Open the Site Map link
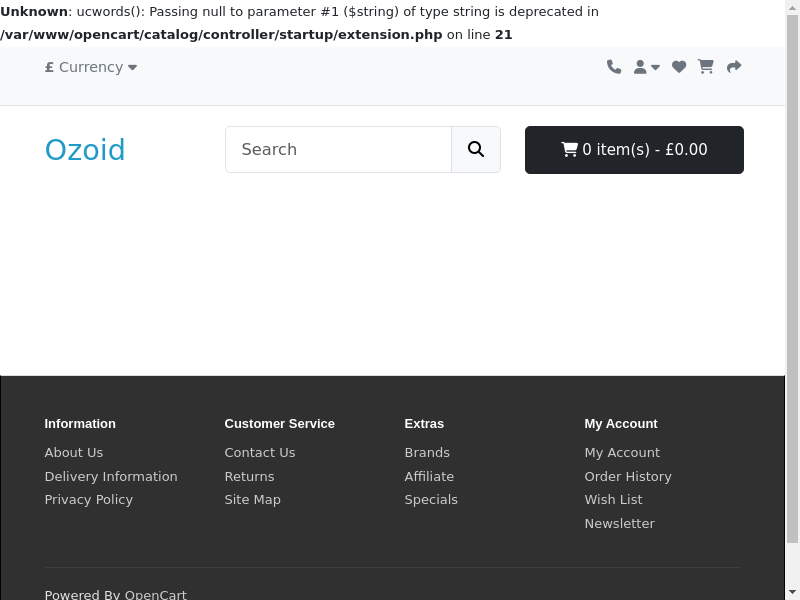The width and height of the screenshot is (800, 600). coord(253,499)
